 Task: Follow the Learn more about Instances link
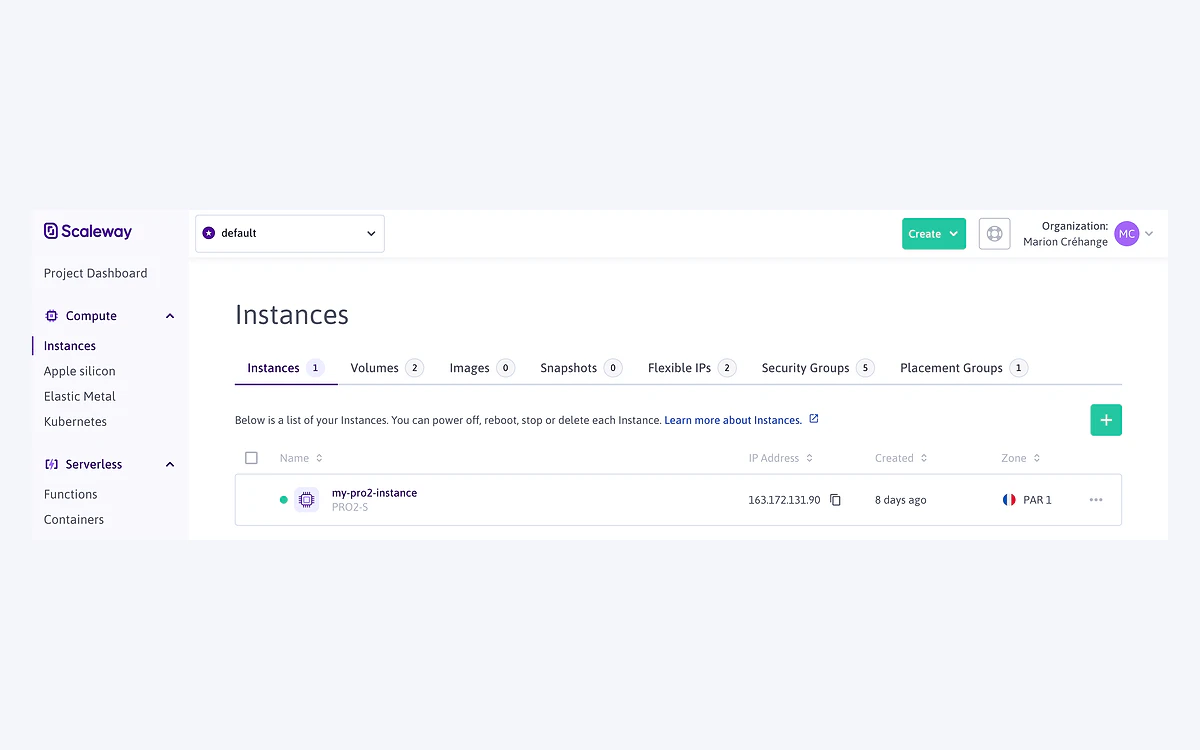[x=733, y=420]
